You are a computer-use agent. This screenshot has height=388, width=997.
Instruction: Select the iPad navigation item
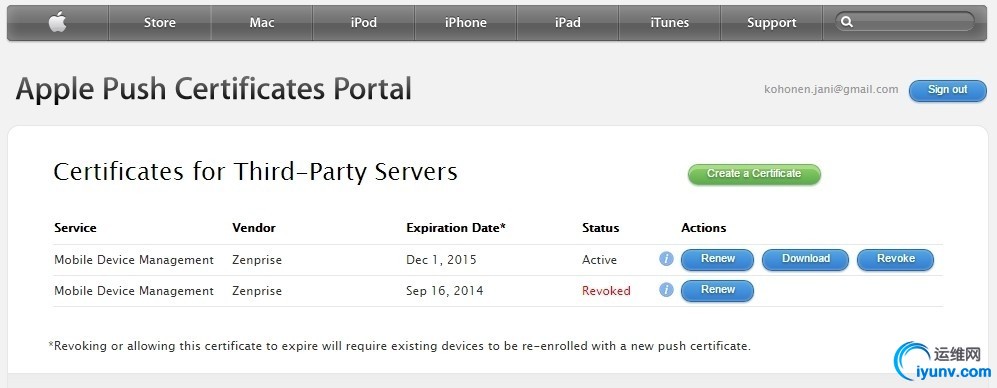point(567,22)
